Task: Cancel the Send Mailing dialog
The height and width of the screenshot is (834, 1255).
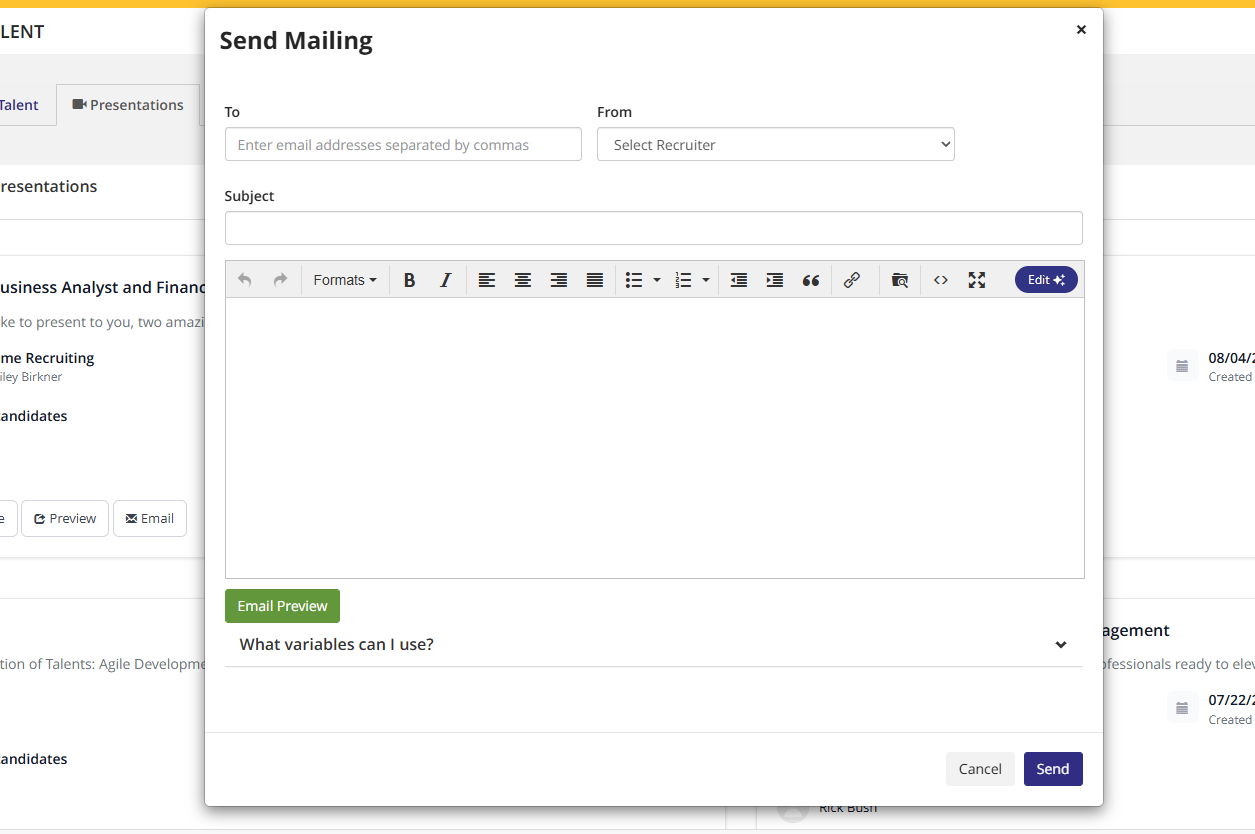Action: (979, 769)
